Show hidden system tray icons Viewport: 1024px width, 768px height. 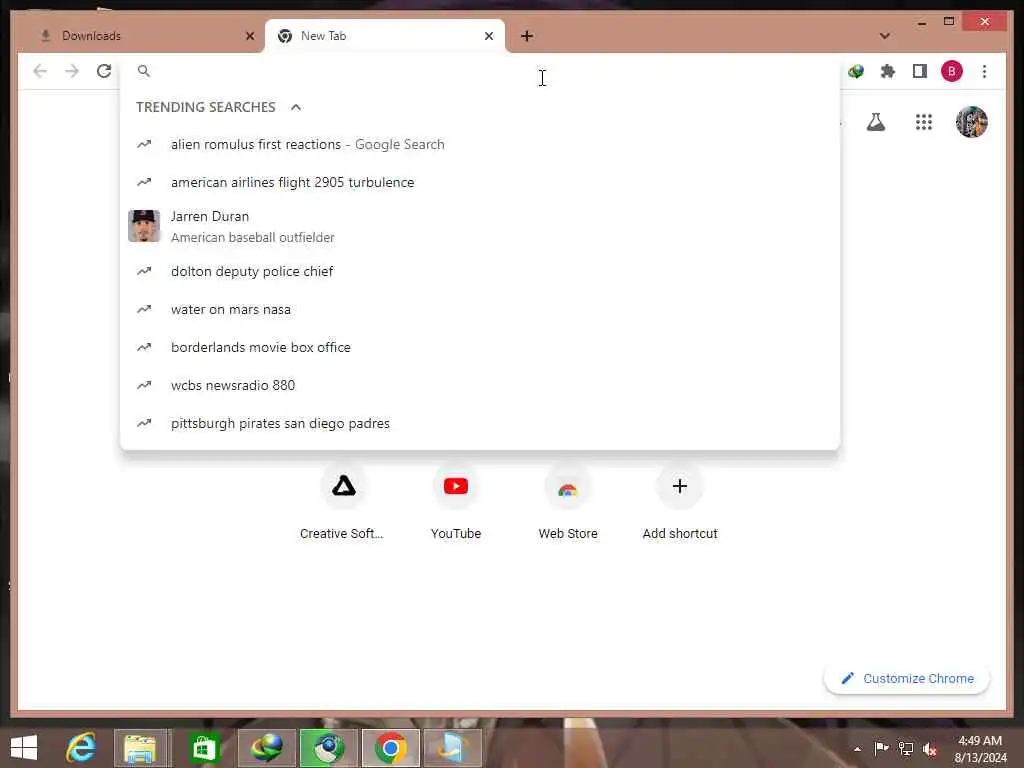[x=857, y=748]
